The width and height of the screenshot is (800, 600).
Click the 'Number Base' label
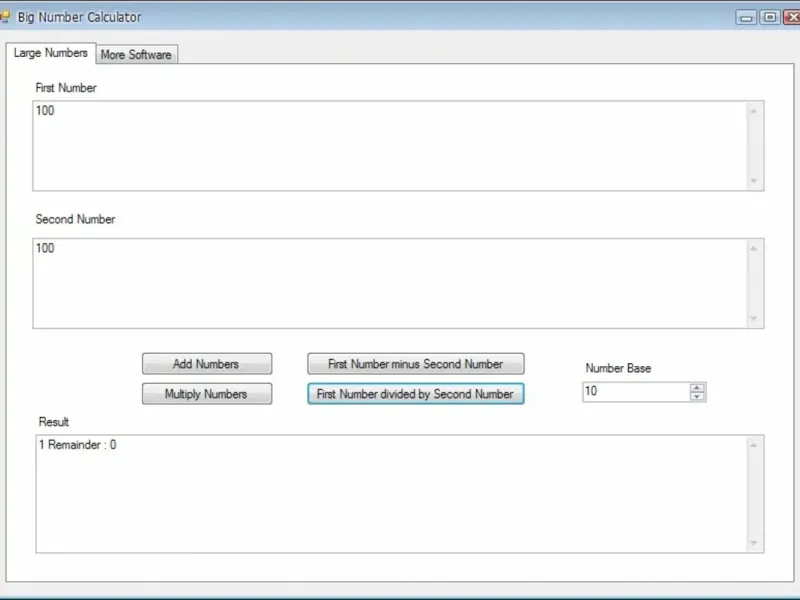tap(618, 368)
